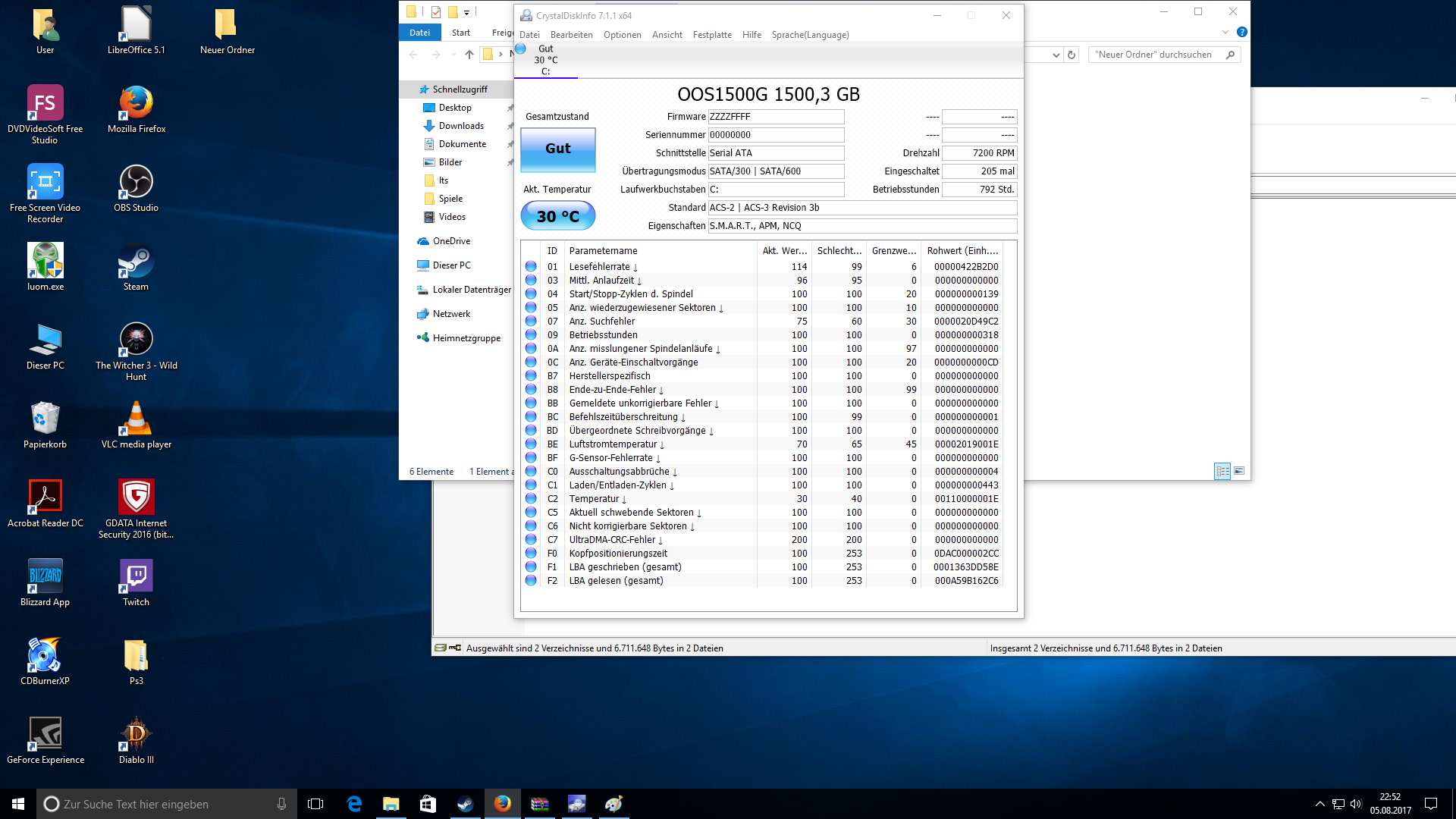Switch Explorer to large thumbnails view
This screenshot has height=819, width=1456.
[1239, 471]
